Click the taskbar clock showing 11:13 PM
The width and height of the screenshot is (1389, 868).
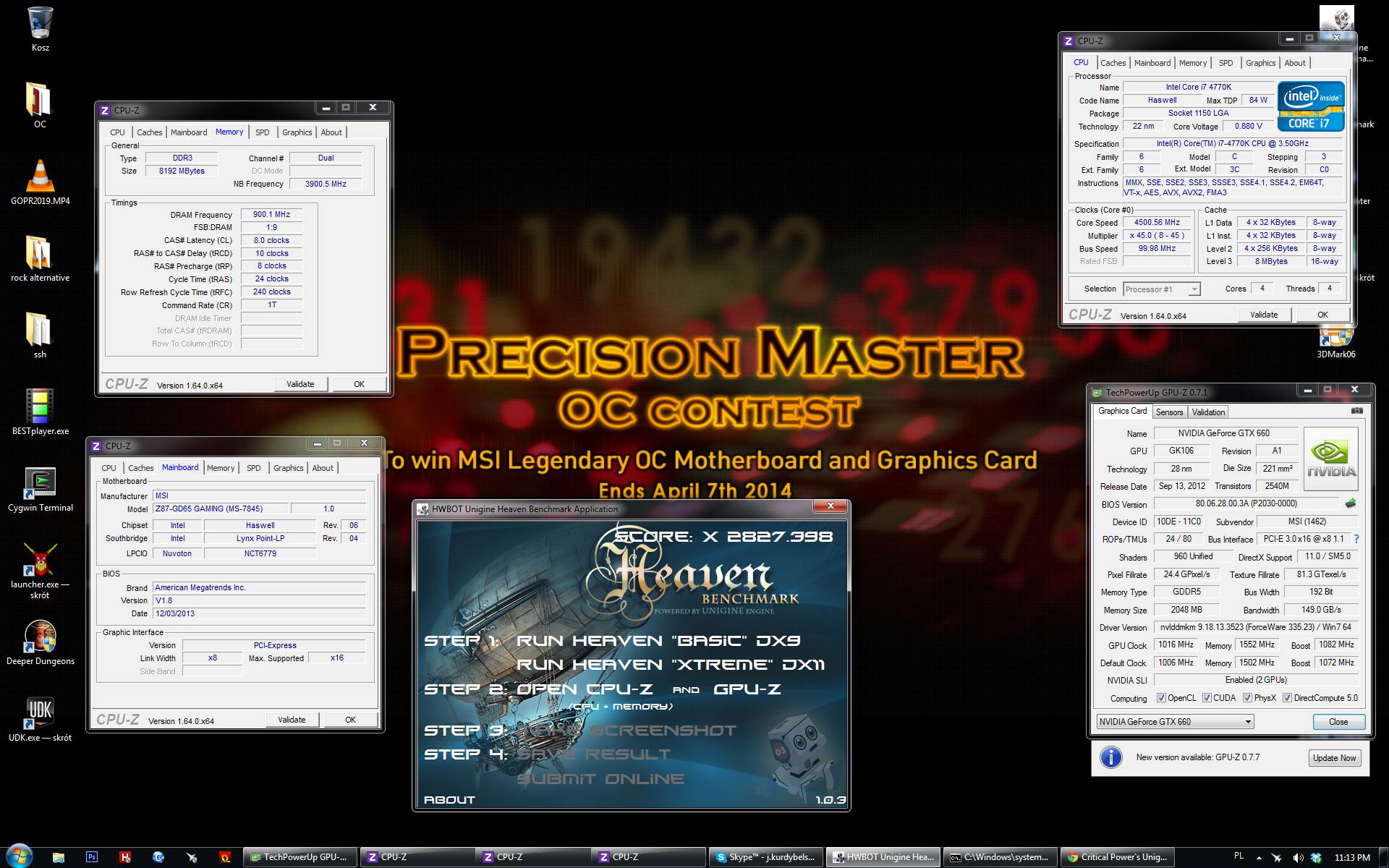1352,858
